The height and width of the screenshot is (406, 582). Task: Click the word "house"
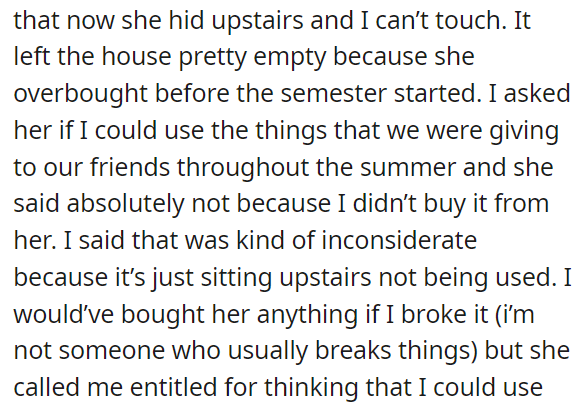(x=137, y=57)
